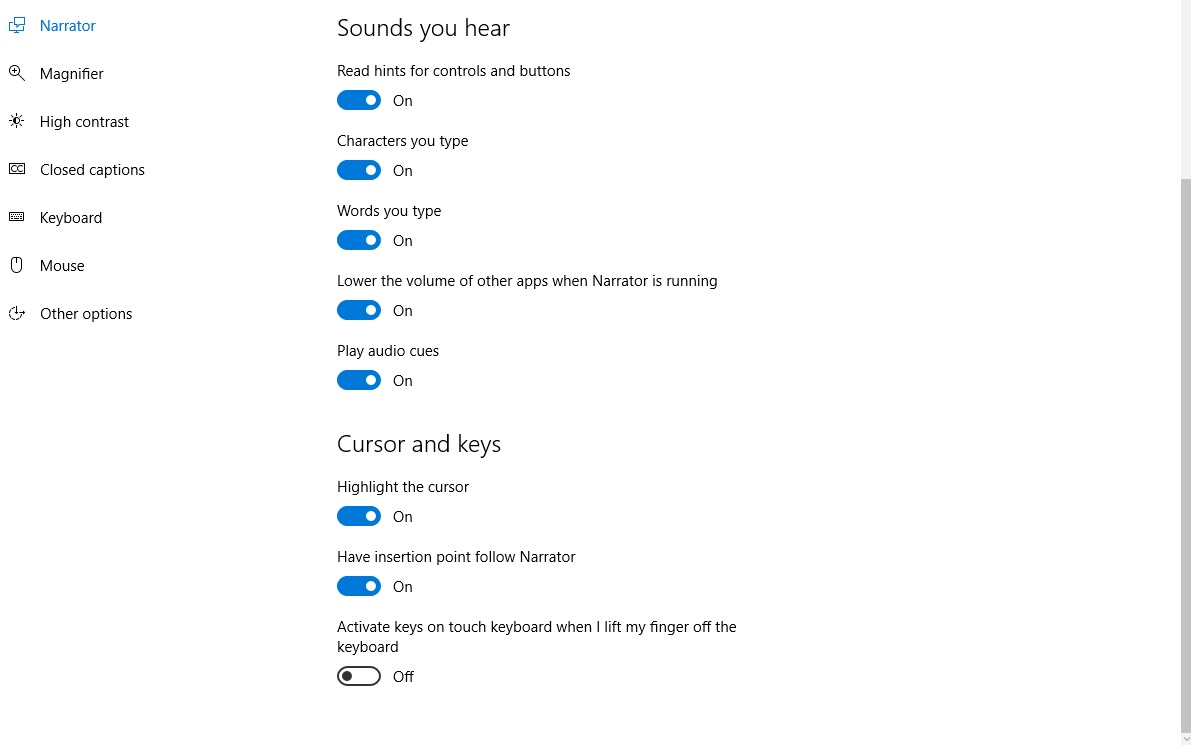Toggle Lower the volume of other apps

pyautogui.click(x=359, y=310)
